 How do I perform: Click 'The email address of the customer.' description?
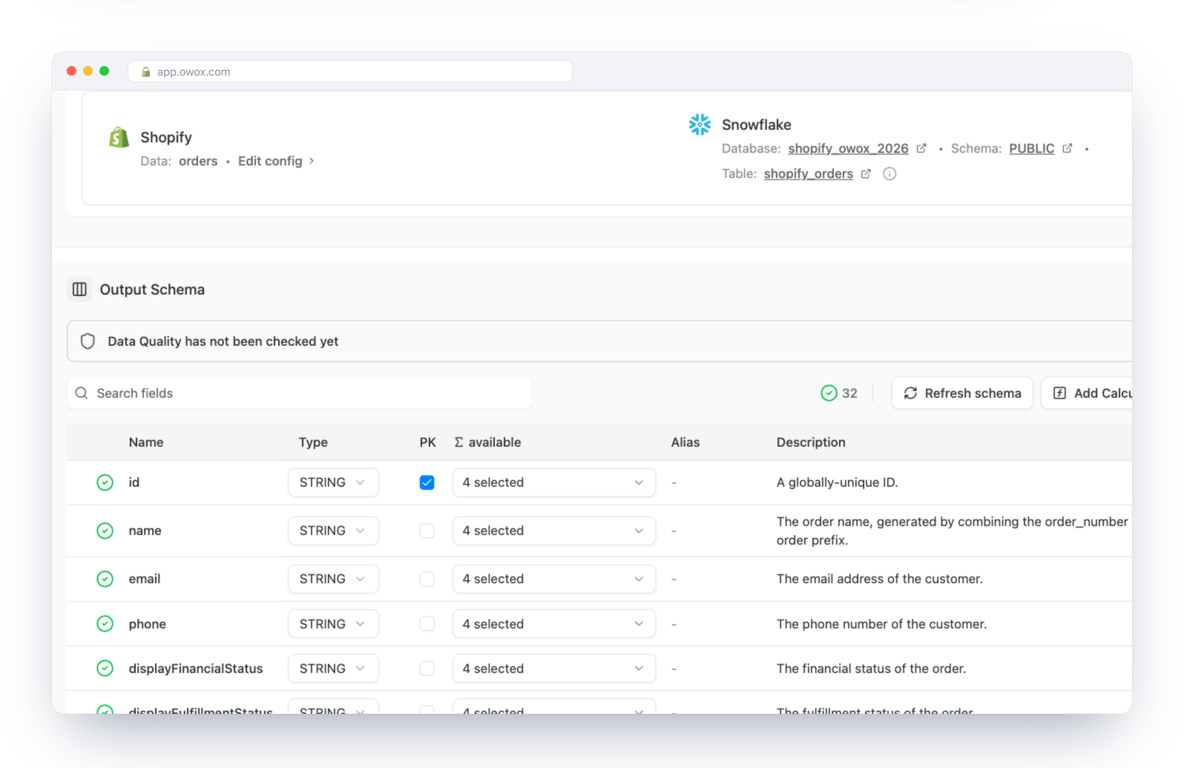[x=880, y=579]
